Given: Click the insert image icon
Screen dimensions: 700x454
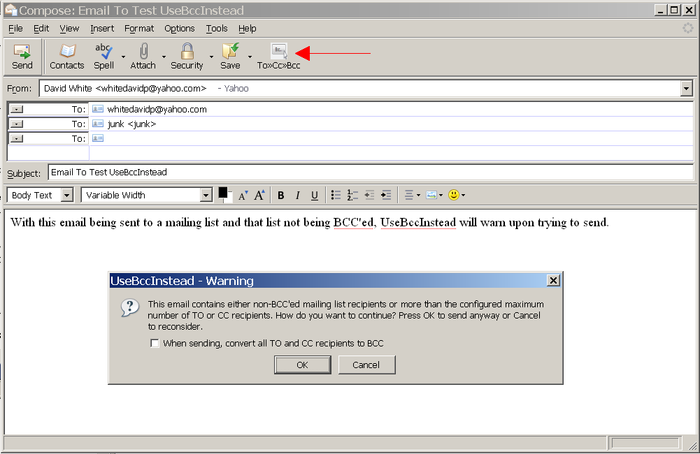Looking at the screenshot, I should (x=434, y=195).
